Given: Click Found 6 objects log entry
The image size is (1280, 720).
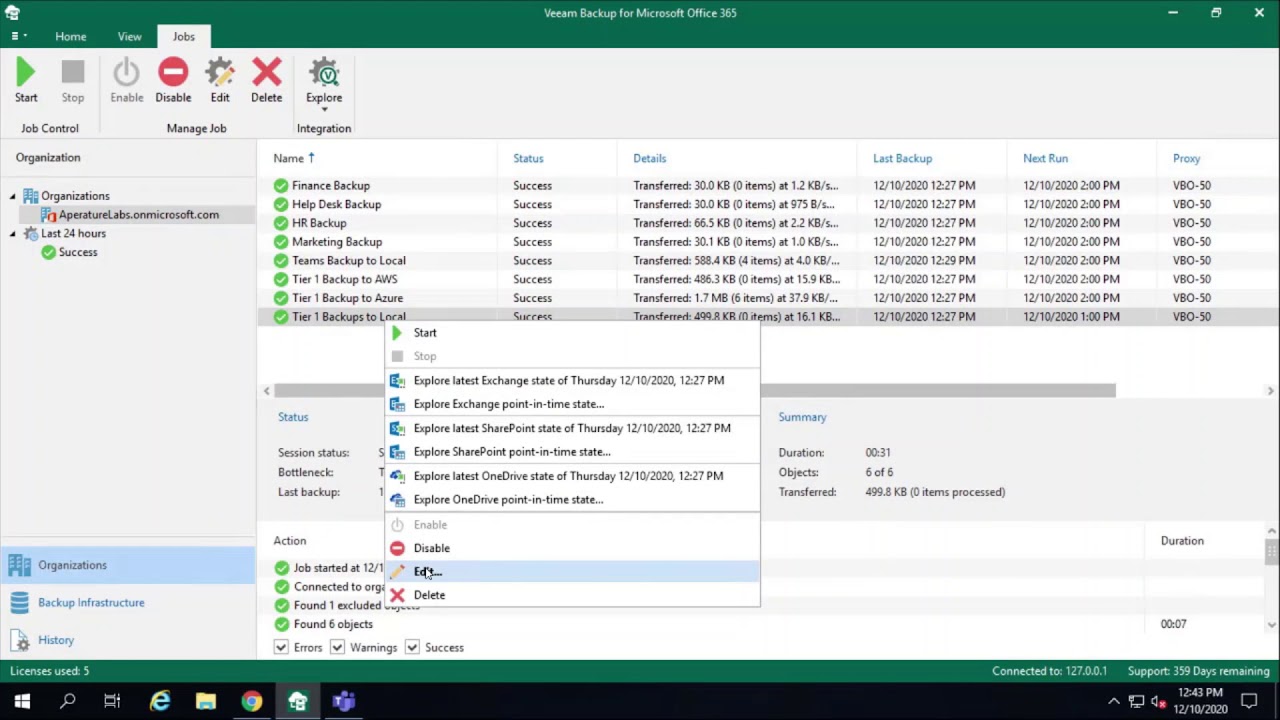Looking at the screenshot, I should 333,624.
